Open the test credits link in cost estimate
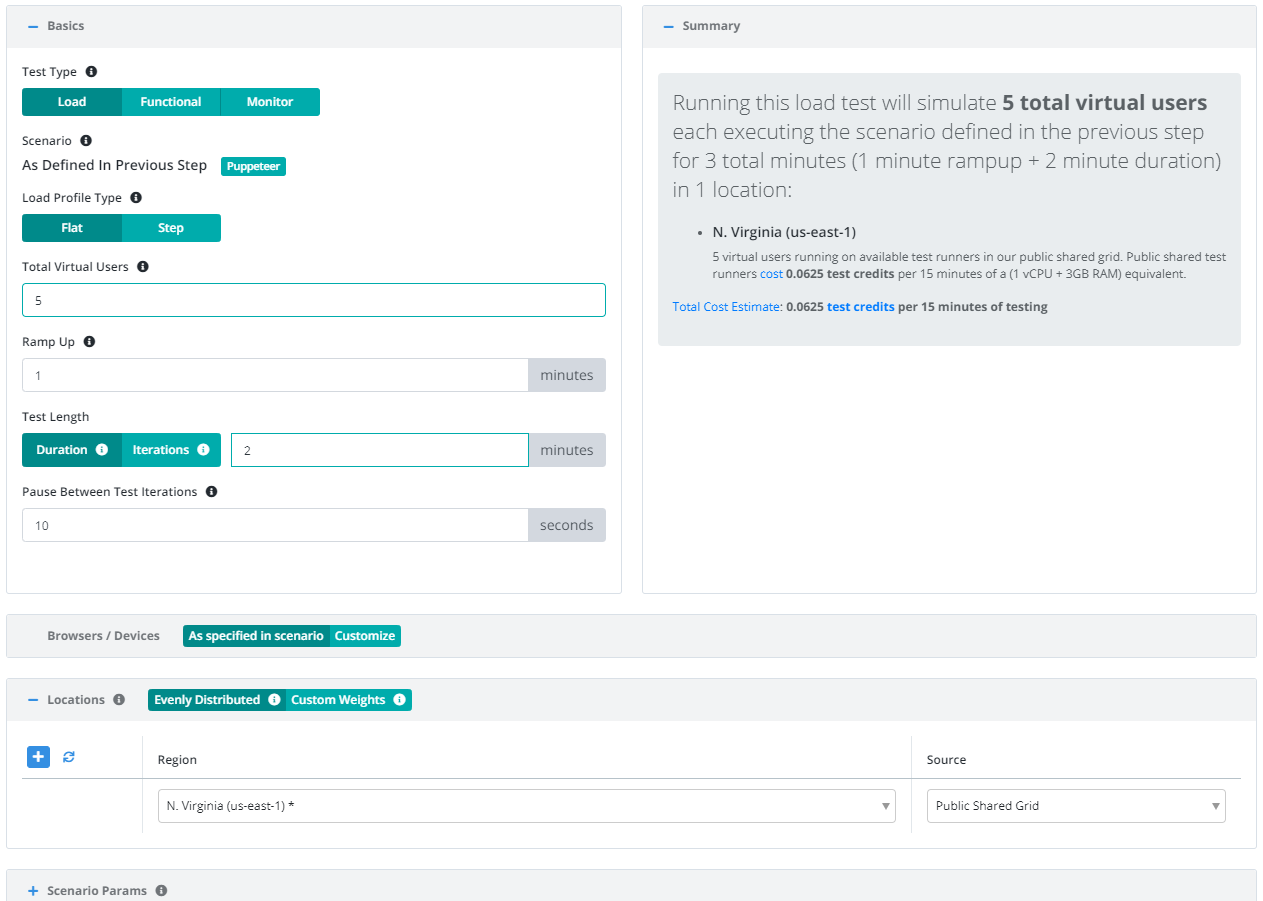The width and height of the screenshot is (1263, 901). tap(860, 307)
